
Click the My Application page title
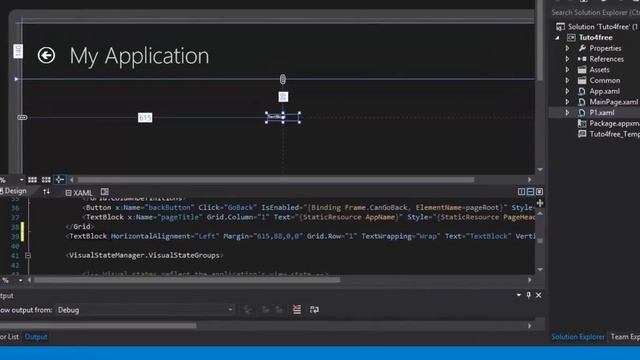(139, 56)
